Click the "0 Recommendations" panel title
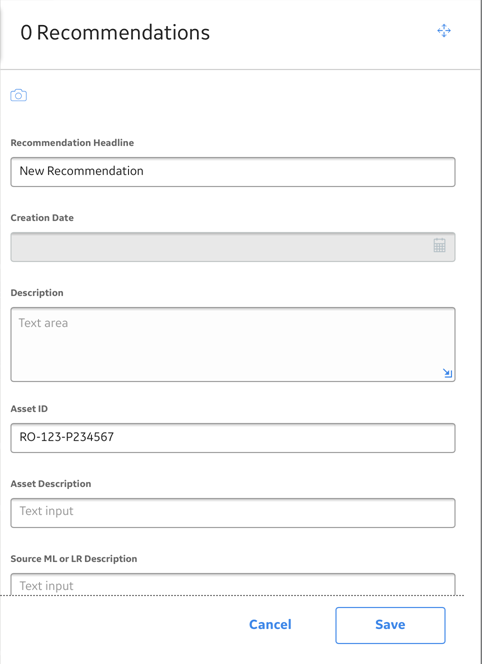The height and width of the screenshot is (664, 482). pyautogui.click(x=115, y=33)
